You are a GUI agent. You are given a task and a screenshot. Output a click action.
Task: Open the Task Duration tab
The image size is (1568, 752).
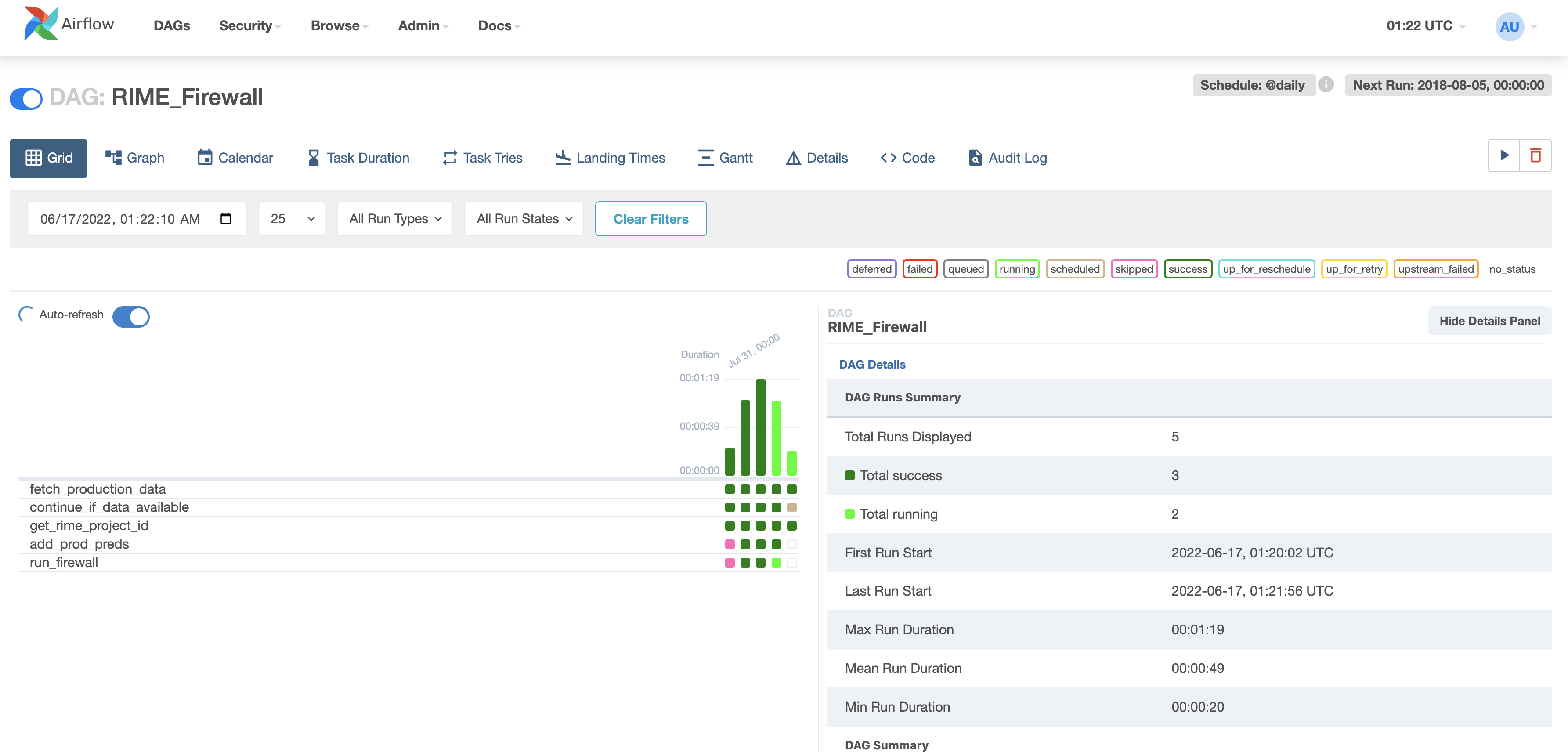(x=358, y=158)
